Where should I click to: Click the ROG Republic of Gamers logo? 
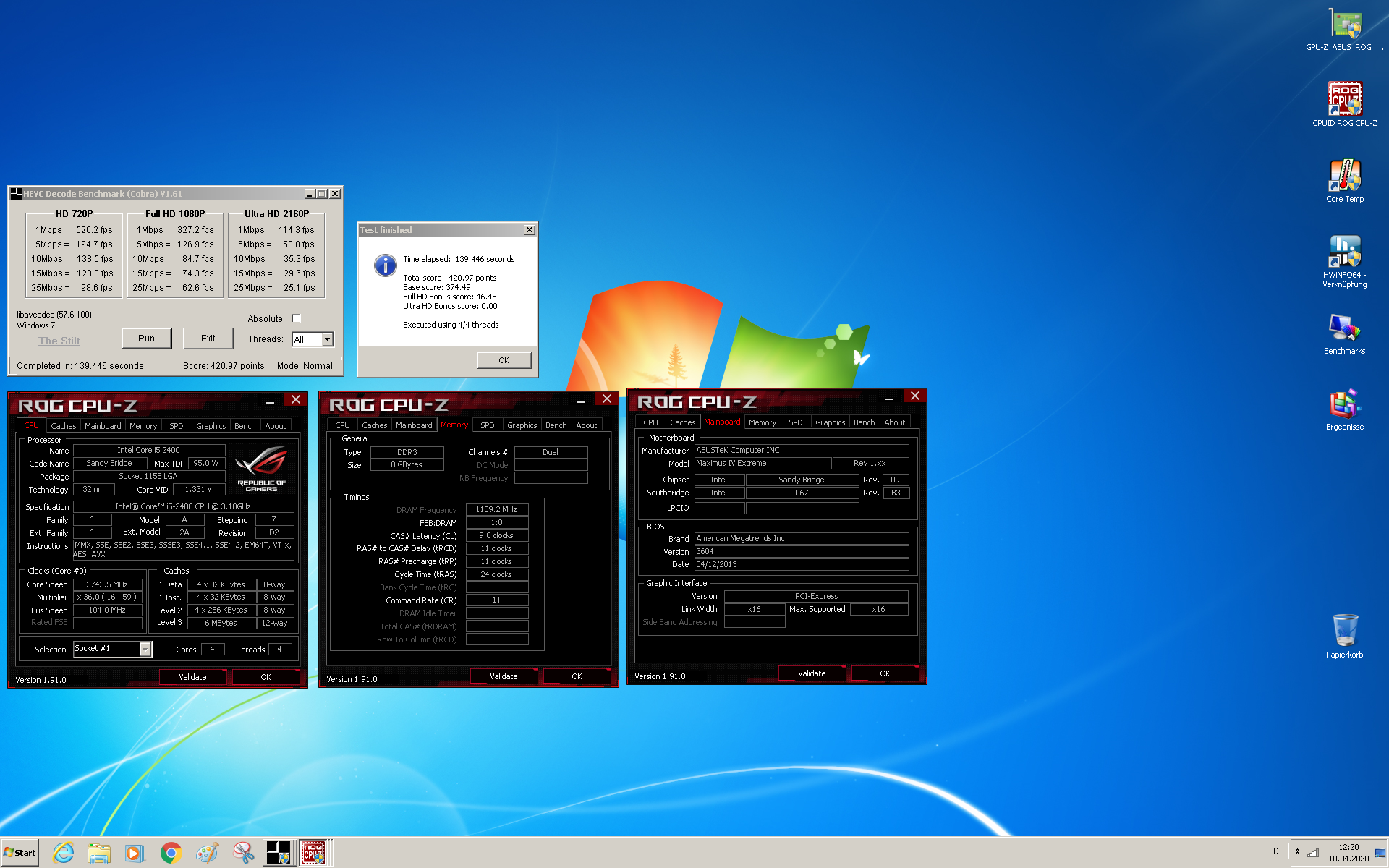pos(261,469)
